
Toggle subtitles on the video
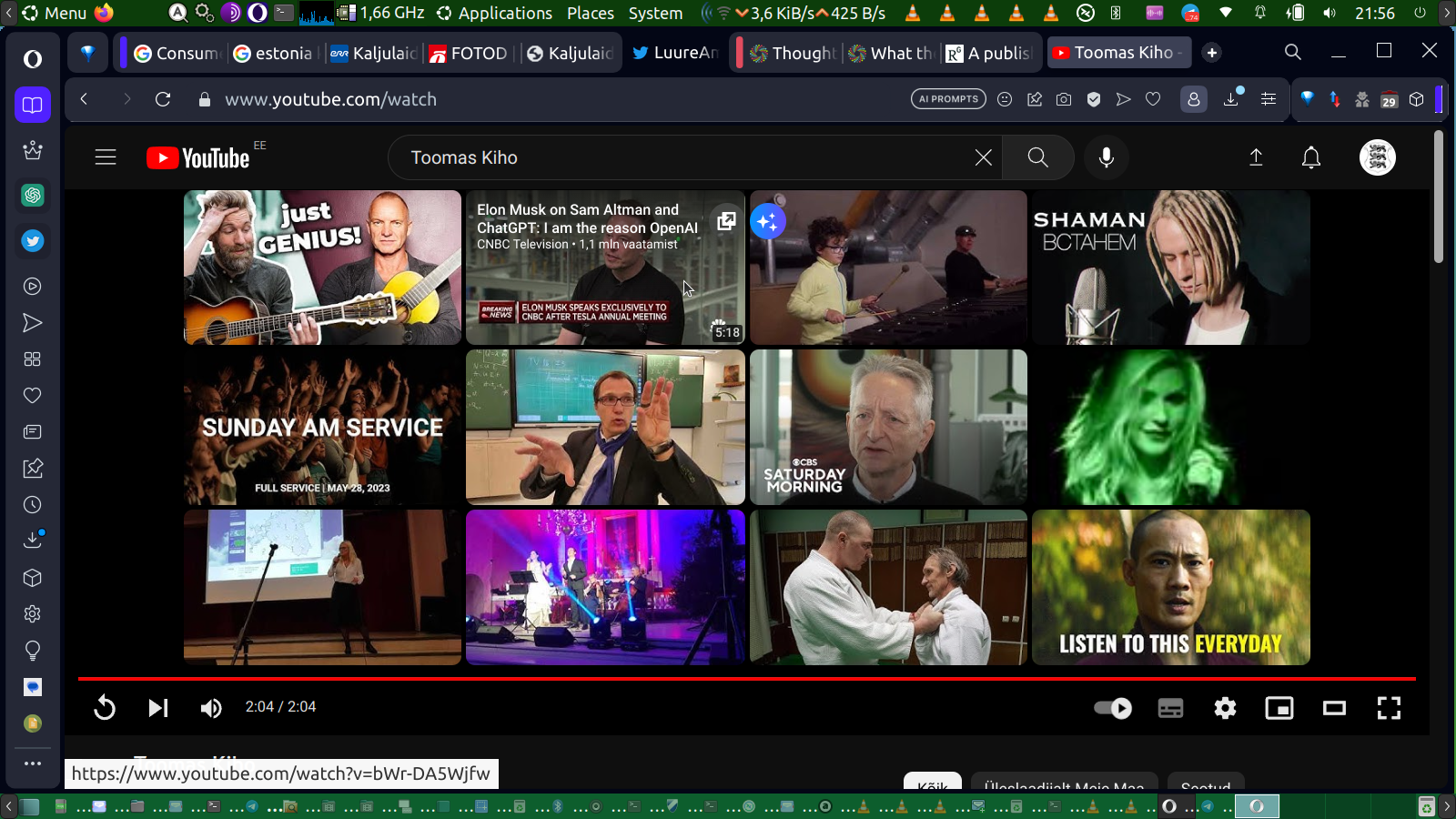point(1170,708)
